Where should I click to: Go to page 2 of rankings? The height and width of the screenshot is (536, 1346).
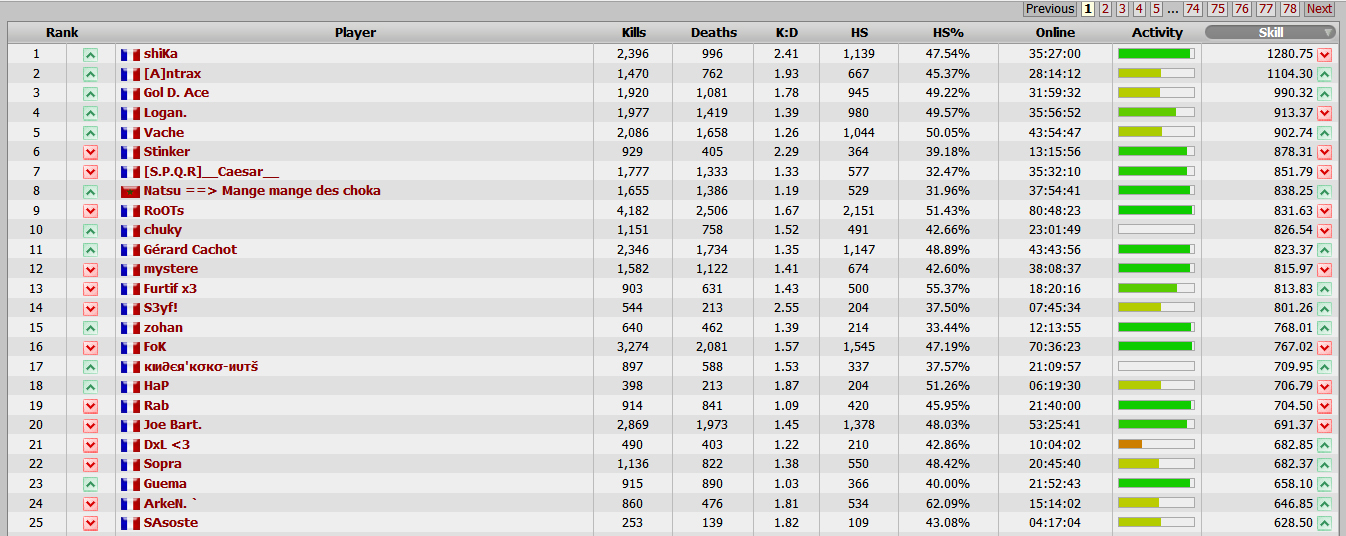[x=1105, y=9]
